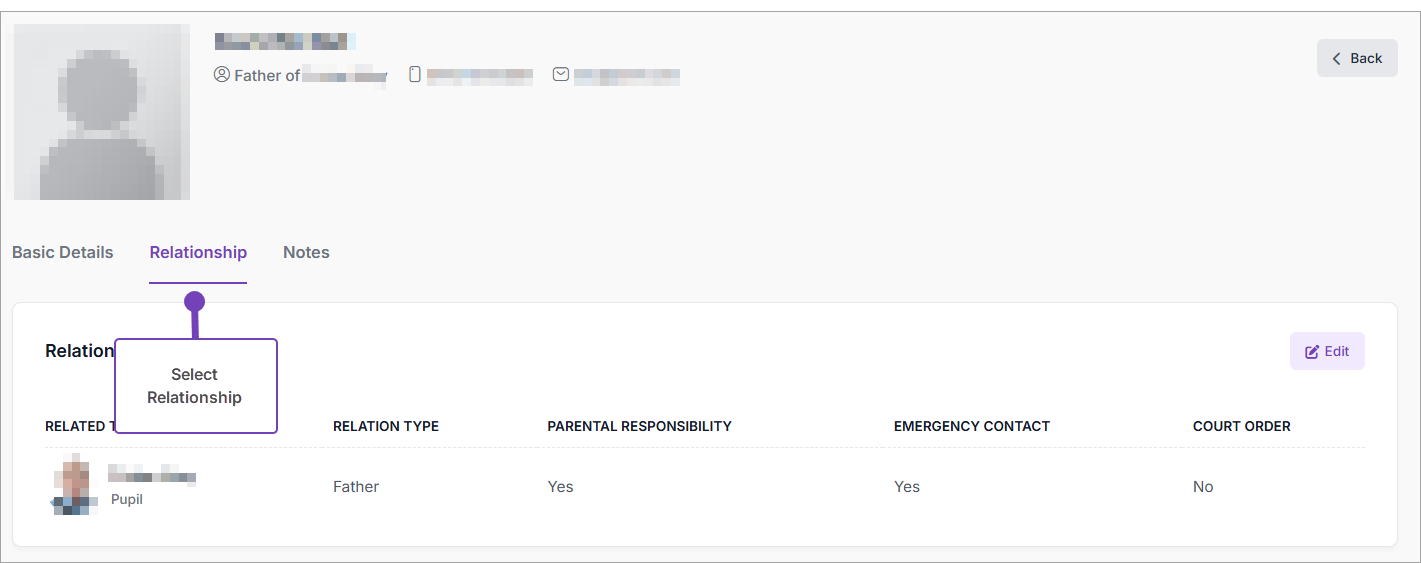Click the Back button
The image size is (1421, 563).
(1356, 58)
